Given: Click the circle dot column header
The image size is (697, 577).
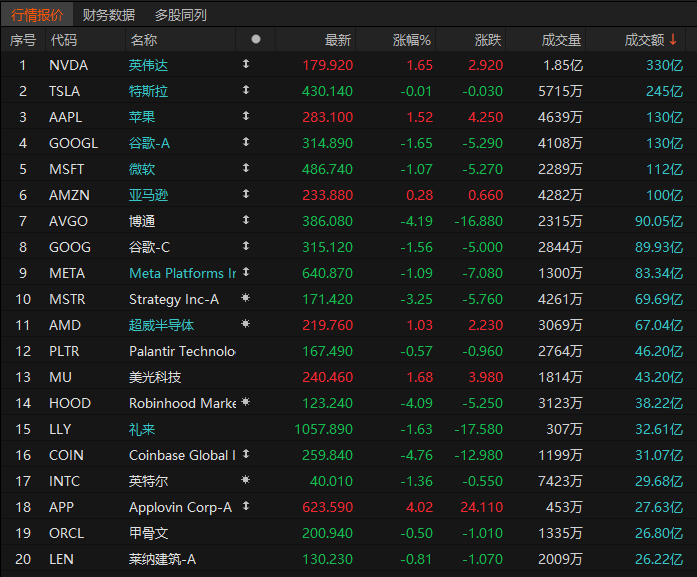Looking at the screenshot, I should pos(256,40).
